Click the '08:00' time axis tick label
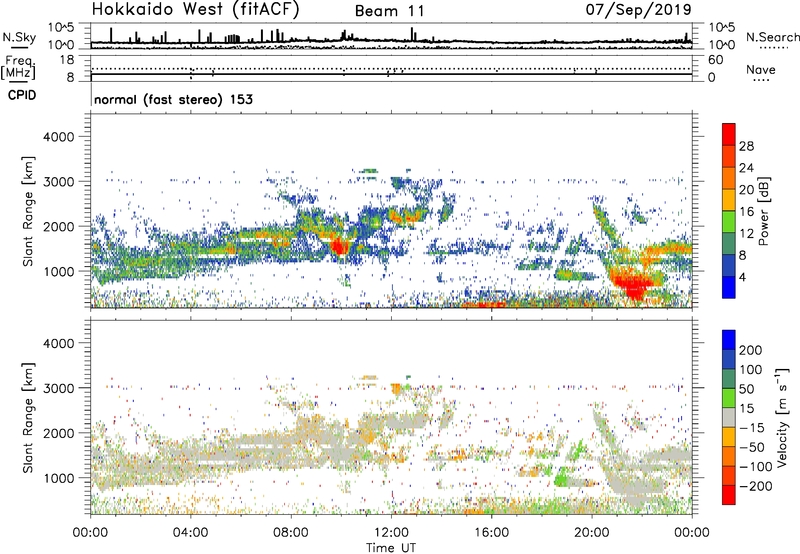This screenshot has width=800, height=554. click(x=291, y=533)
